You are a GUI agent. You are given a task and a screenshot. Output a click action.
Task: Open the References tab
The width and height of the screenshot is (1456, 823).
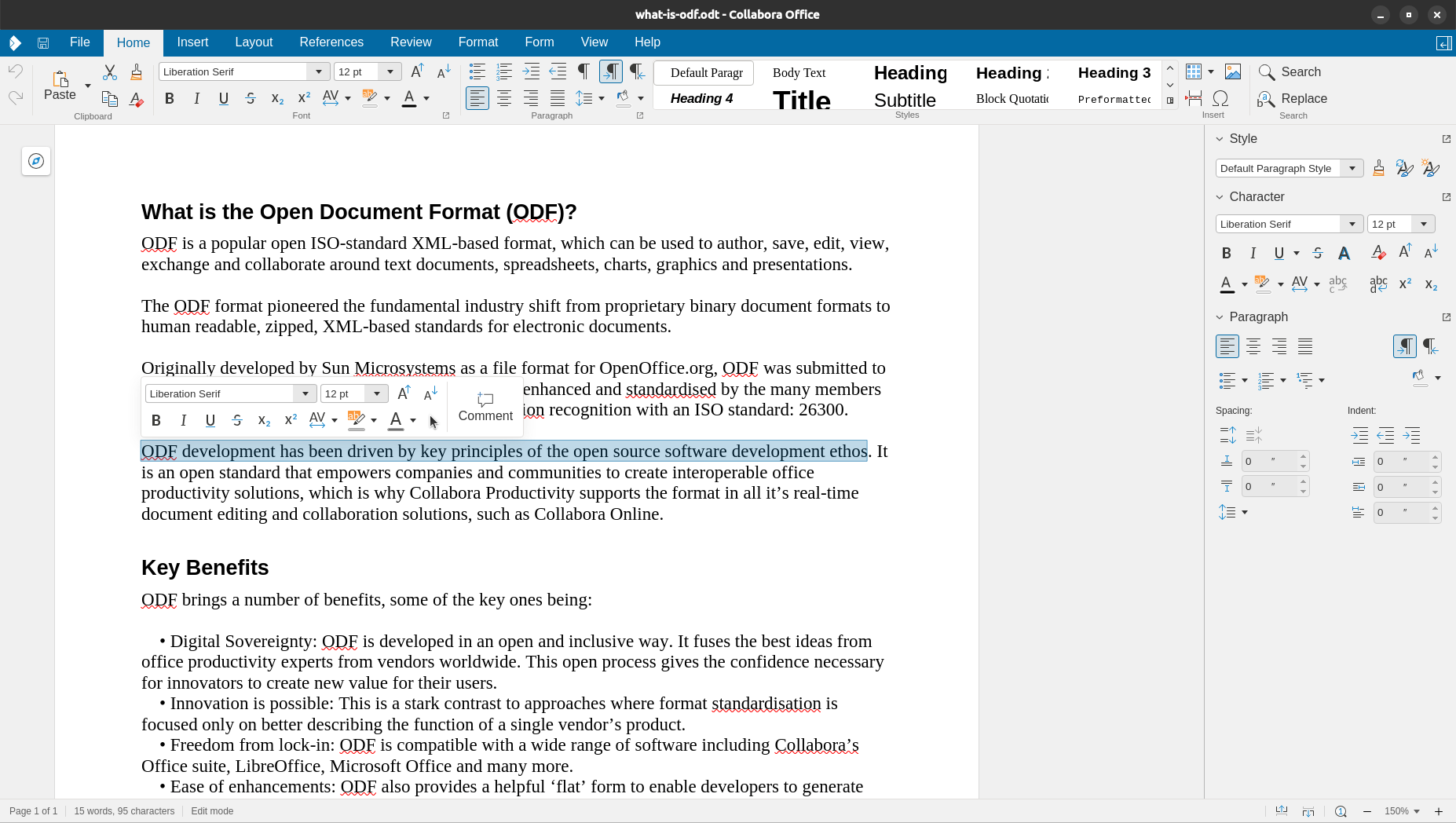point(331,42)
